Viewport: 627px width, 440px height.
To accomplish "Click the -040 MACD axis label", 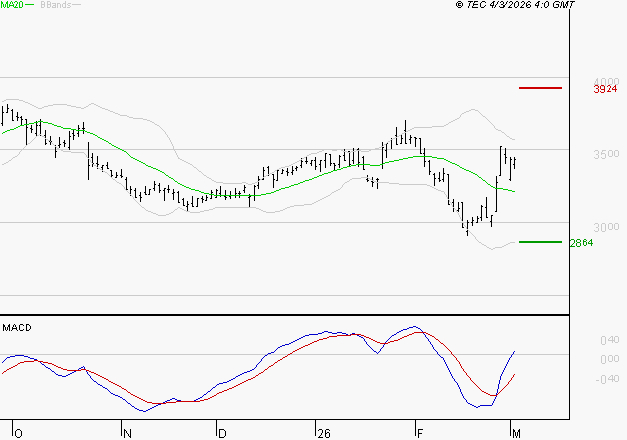I will click(607, 379).
